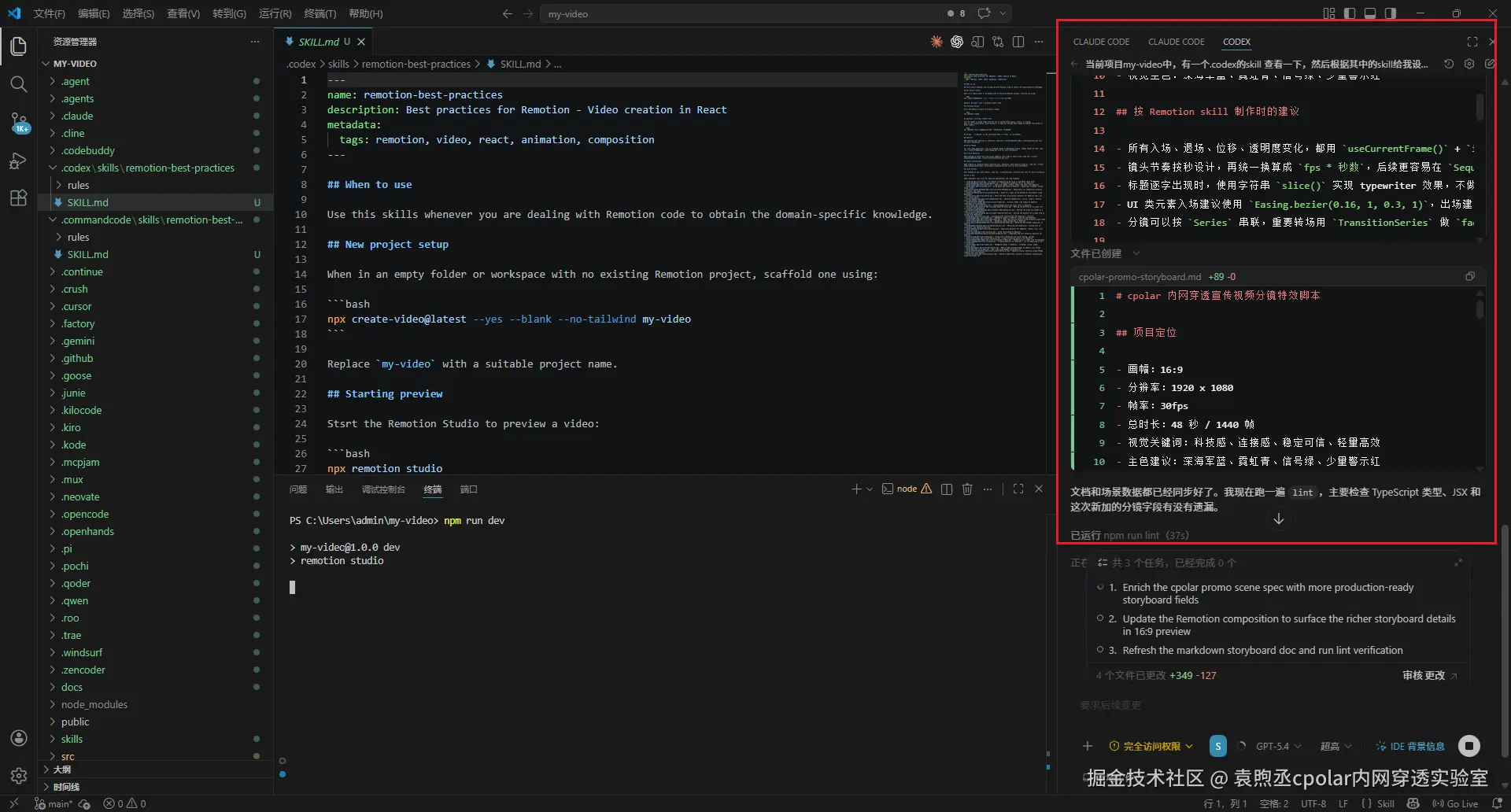This screenshot has height=812, width=1511.
Task: Open Codex panel settings gear
Action: pyautogui.click(x=1469, y=64)
